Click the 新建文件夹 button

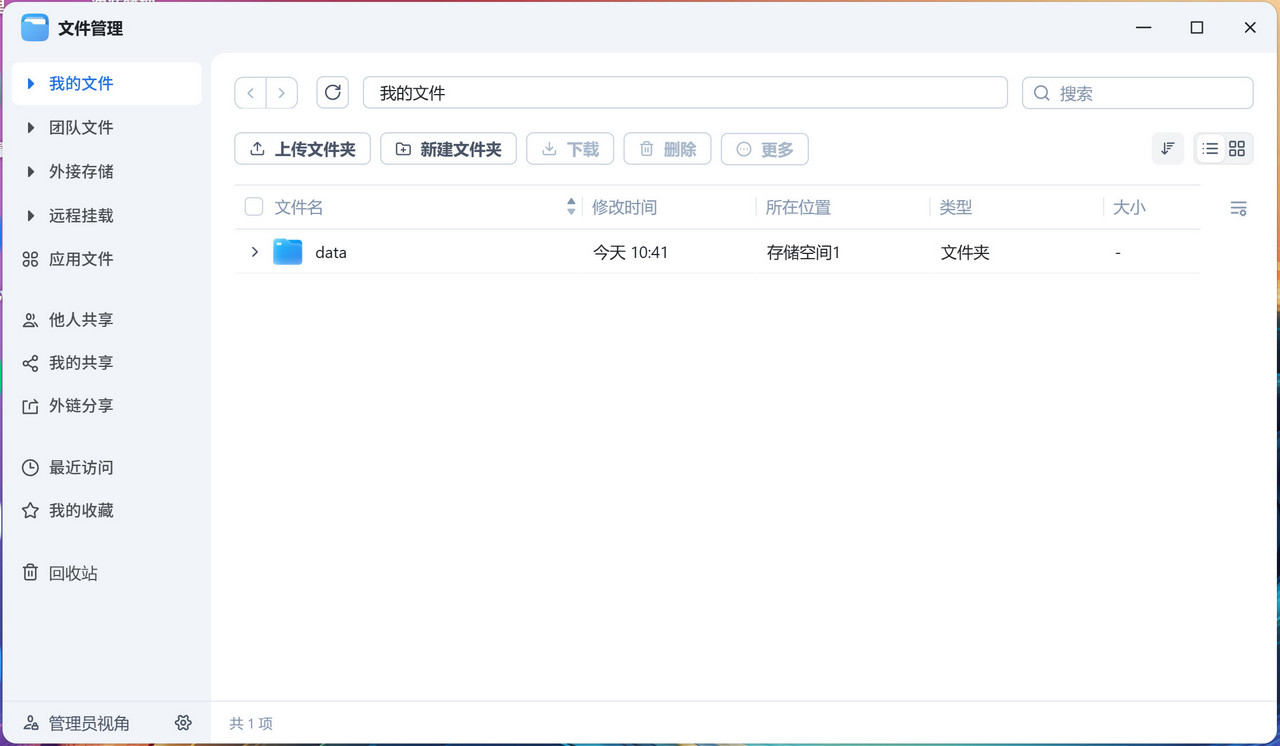point(448,149)
